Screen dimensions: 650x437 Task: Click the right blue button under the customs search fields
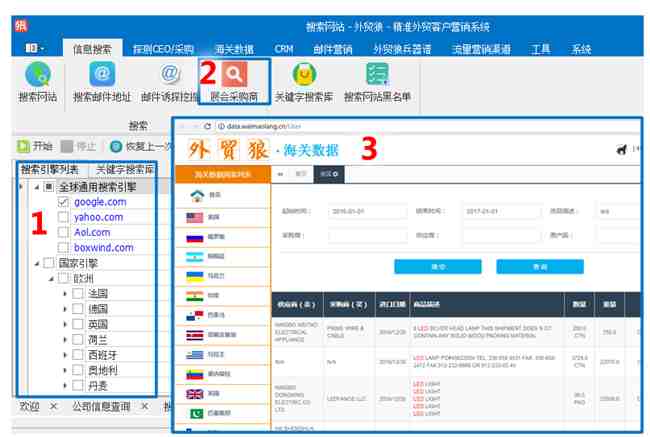tap(540, 267)
